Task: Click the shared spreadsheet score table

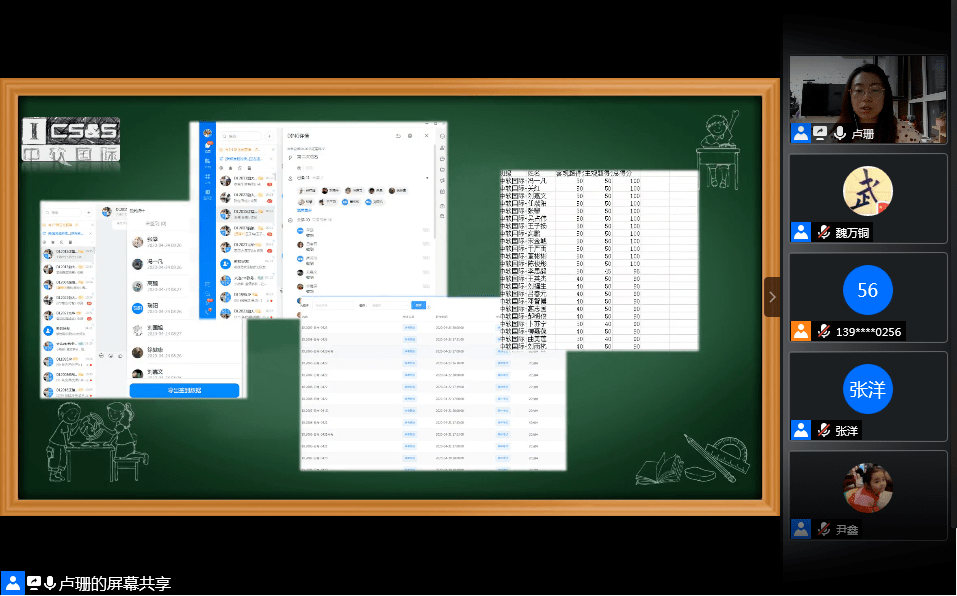Action: pos(598,260)
